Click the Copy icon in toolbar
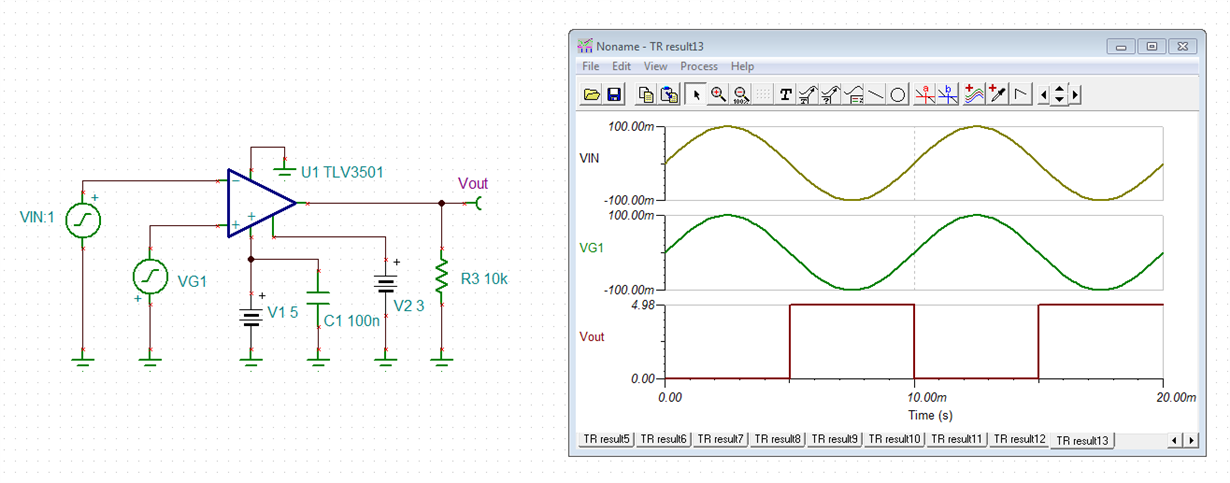Screen dimensions: 1230x483 click(x=647, y=95)
